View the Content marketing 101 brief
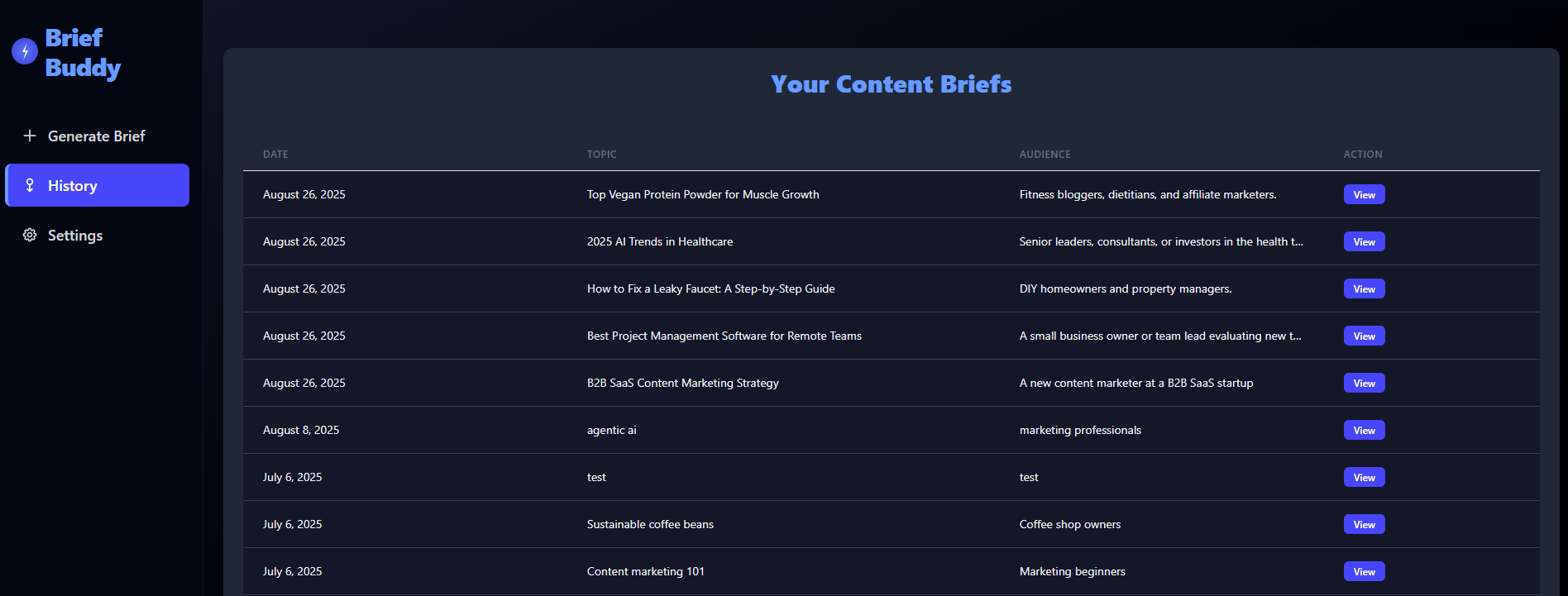The image size is (1568, 596). (1364, 571)
